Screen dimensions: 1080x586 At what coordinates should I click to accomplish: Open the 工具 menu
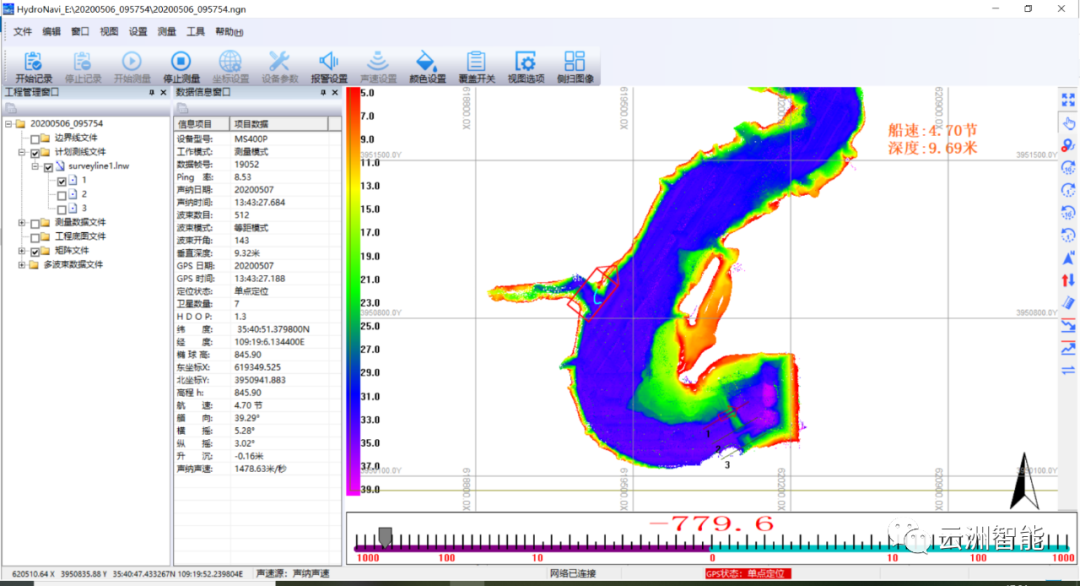[x=195, y=32]
